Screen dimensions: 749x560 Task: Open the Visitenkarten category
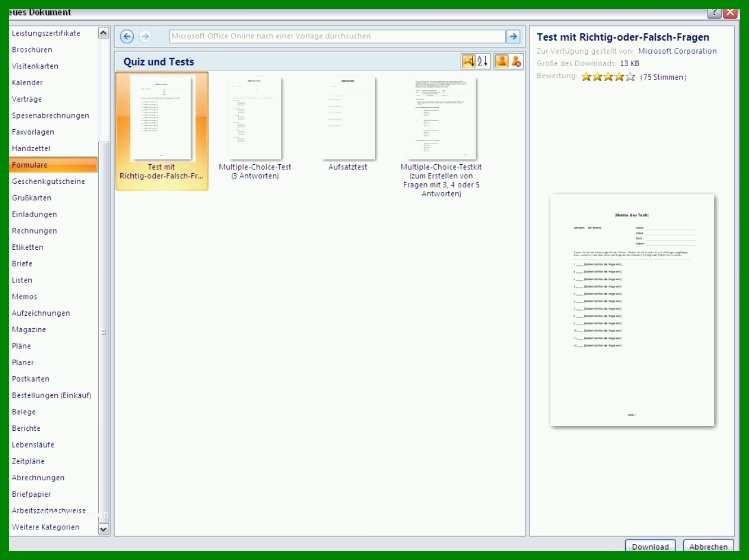tap(35, 66)
